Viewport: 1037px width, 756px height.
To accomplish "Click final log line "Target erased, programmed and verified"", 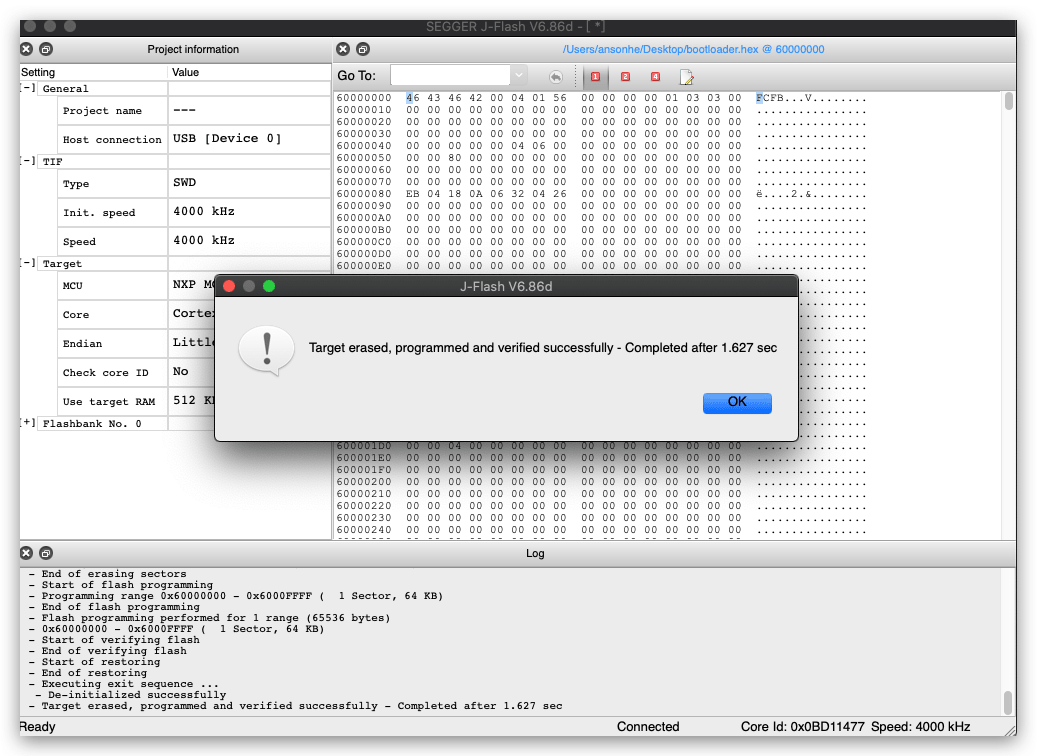I will click(302, 706).
